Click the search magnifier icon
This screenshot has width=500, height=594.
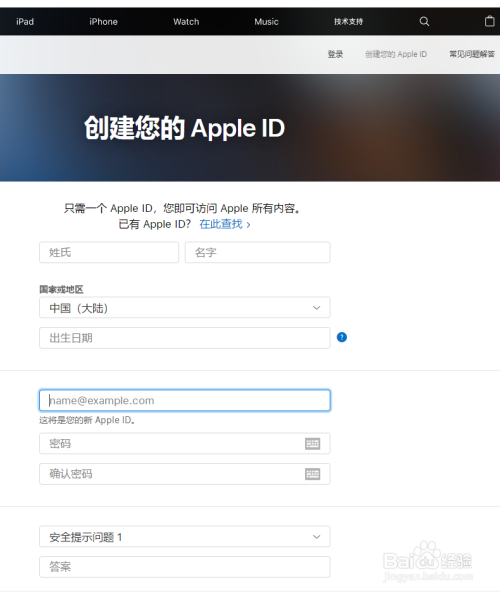424,22
